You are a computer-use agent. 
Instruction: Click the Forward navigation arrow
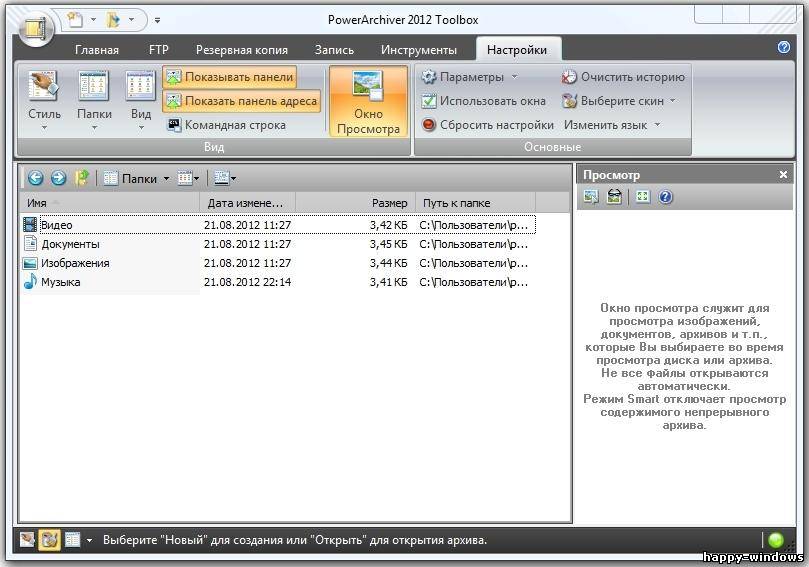[x=58, y=179]
